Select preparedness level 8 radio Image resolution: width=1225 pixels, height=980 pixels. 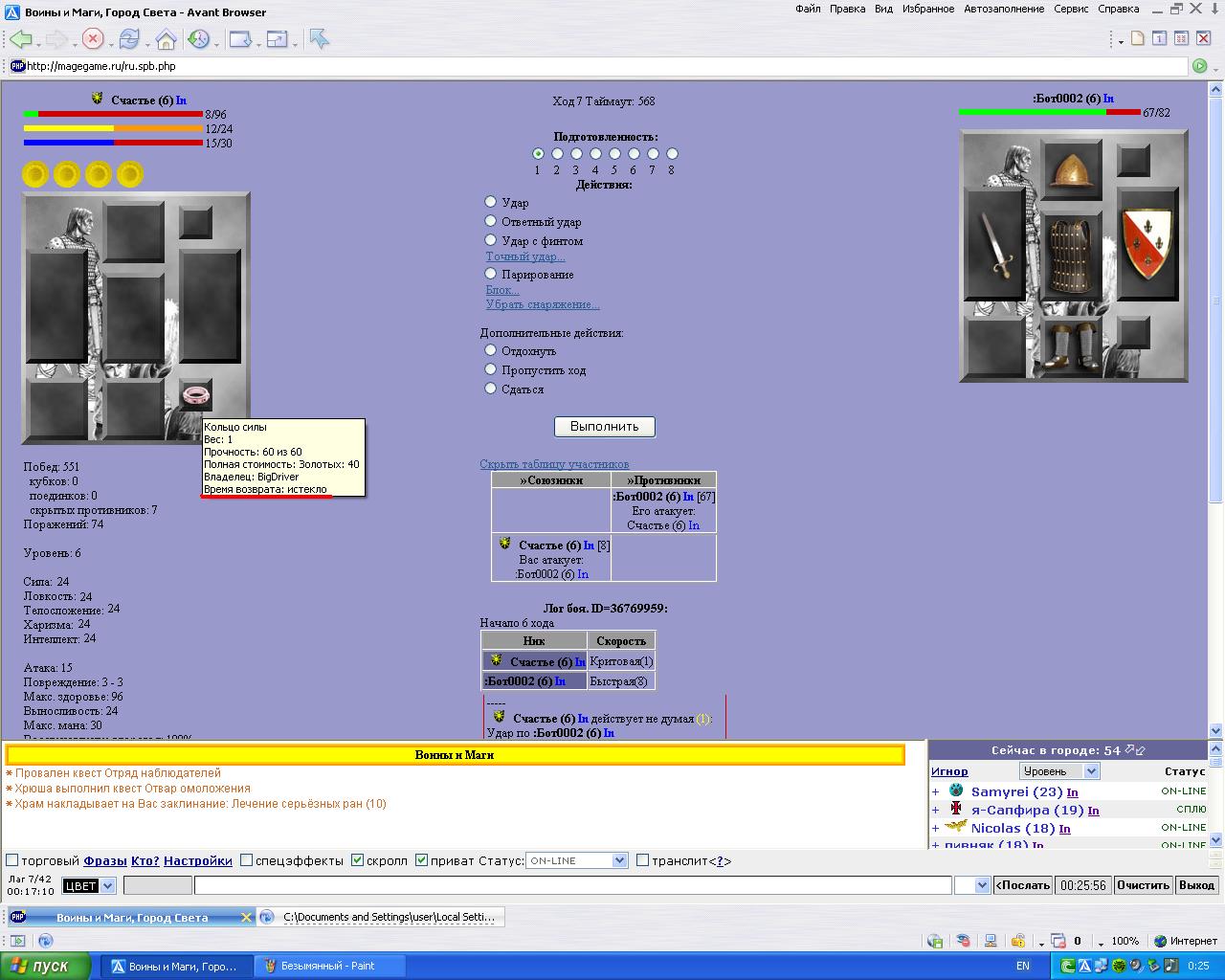coord(672,153)
